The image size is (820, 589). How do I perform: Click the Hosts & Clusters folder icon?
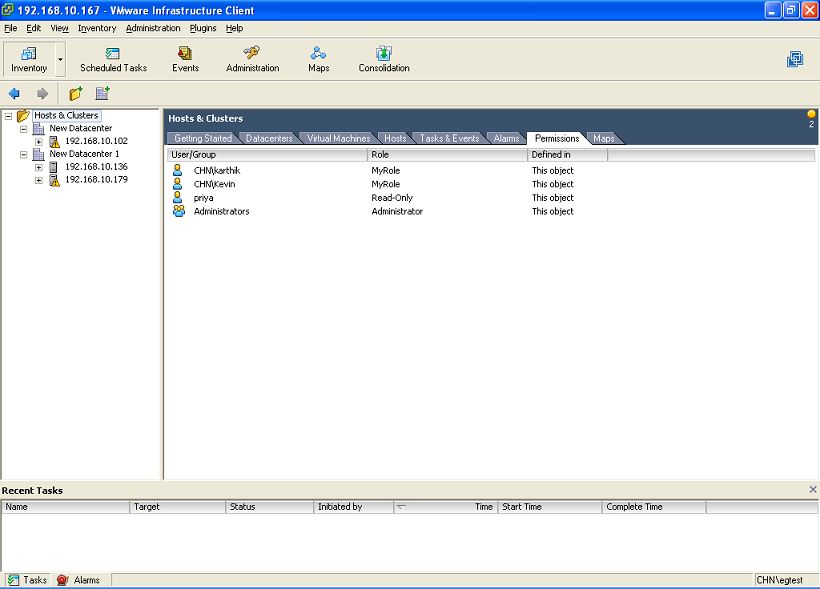23,116
